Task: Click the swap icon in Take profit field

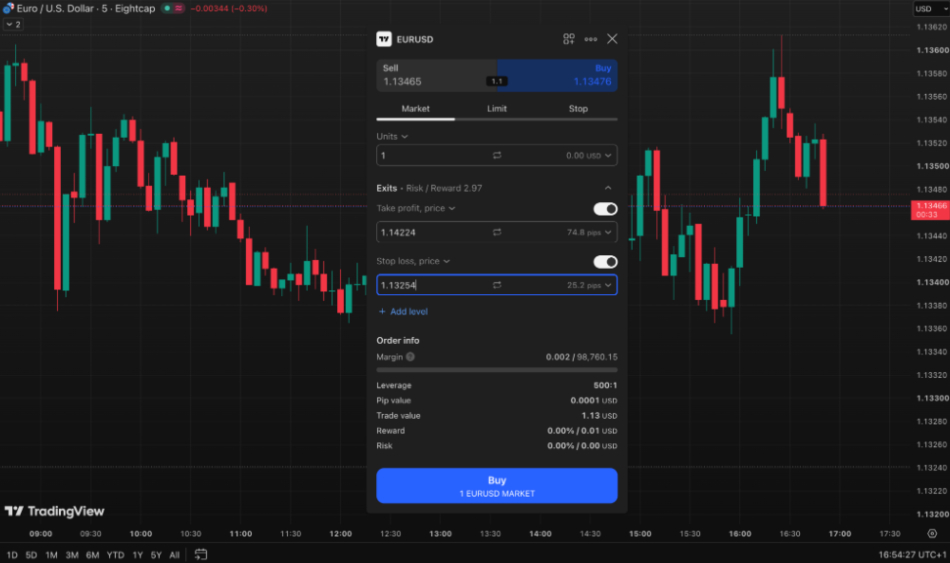Action: click(x=497, y=232)
